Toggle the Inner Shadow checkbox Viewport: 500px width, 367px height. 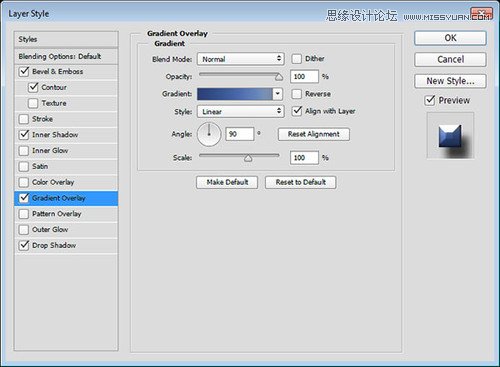(24, 135)
